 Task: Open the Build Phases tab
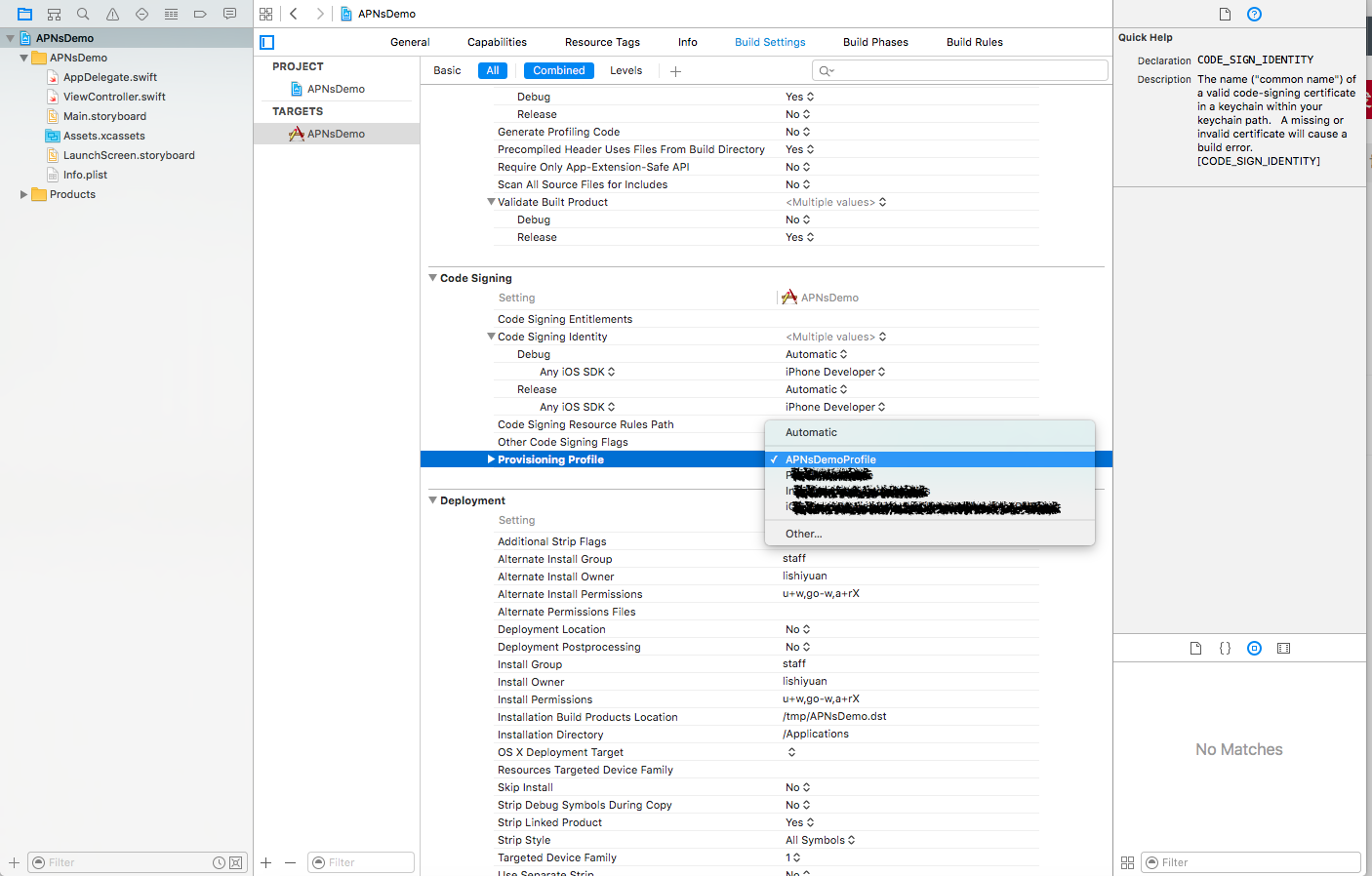pos(875,42)
